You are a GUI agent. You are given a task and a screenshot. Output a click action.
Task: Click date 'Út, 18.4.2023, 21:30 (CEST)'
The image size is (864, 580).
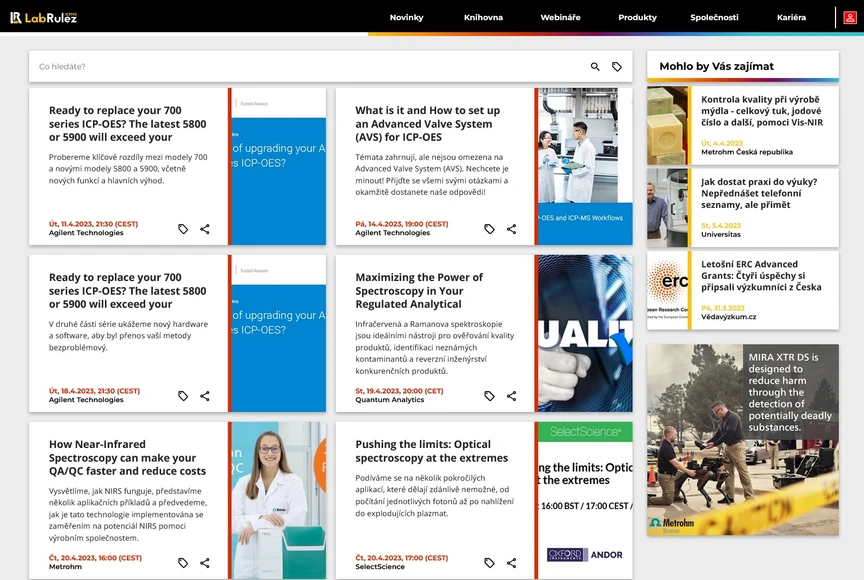[x=94, y=391]
